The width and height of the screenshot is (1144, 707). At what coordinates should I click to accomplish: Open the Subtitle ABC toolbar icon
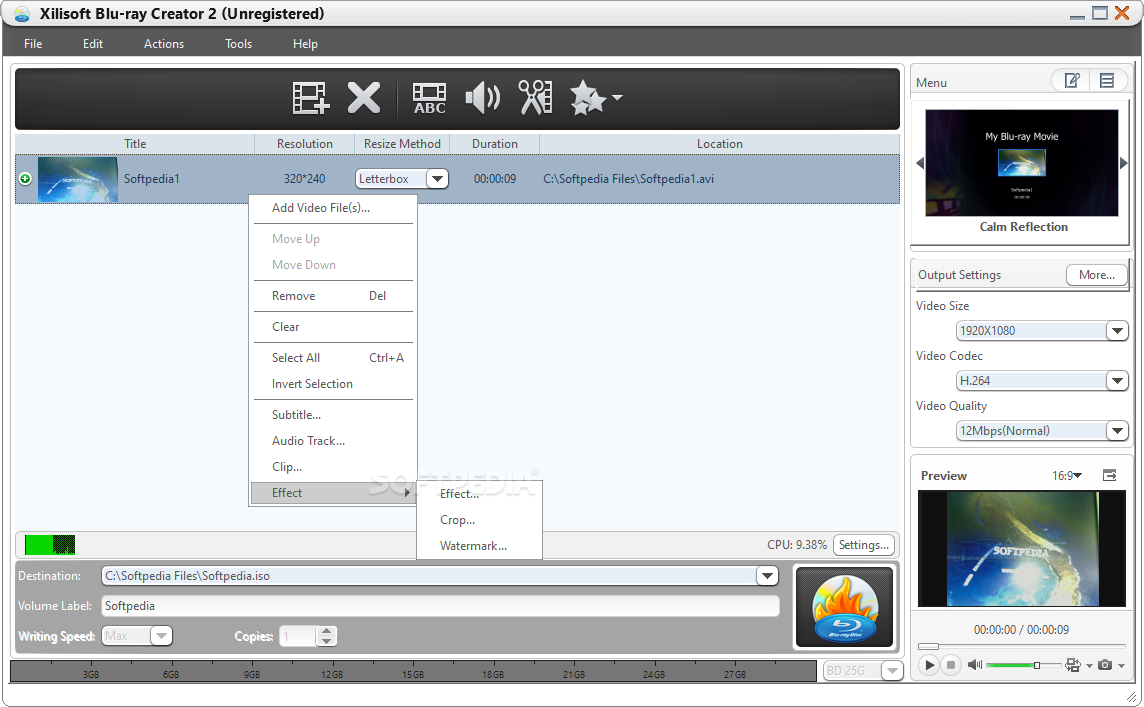coord(429,98)
